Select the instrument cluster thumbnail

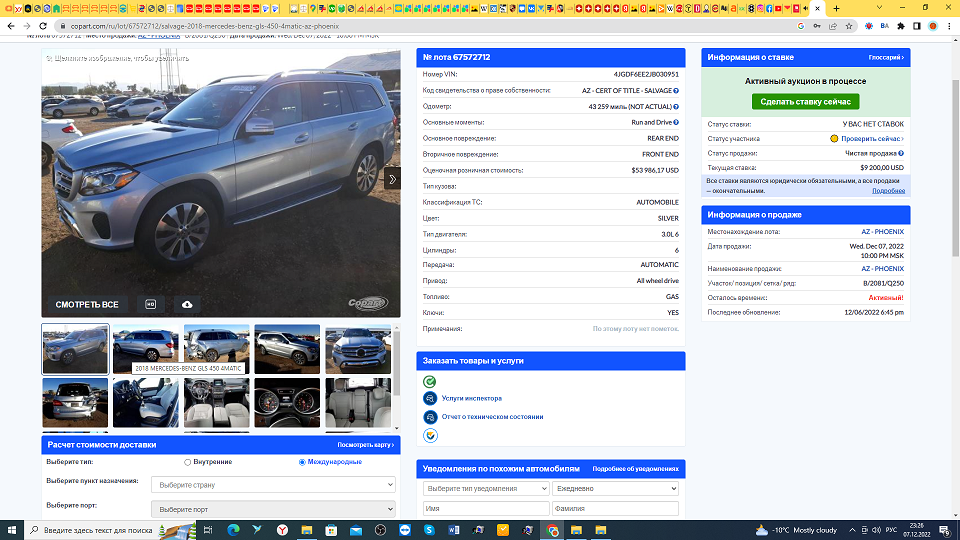287,402
